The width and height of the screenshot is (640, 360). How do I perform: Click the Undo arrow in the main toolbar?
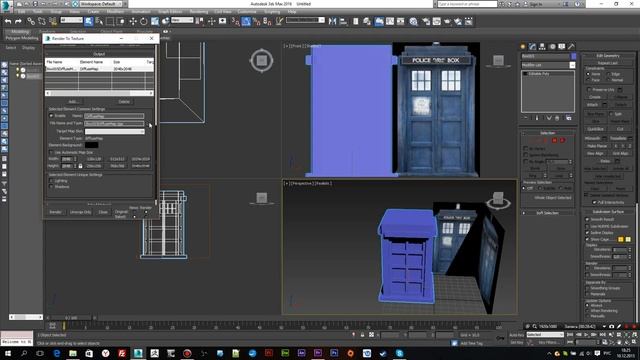pos(8,21)
